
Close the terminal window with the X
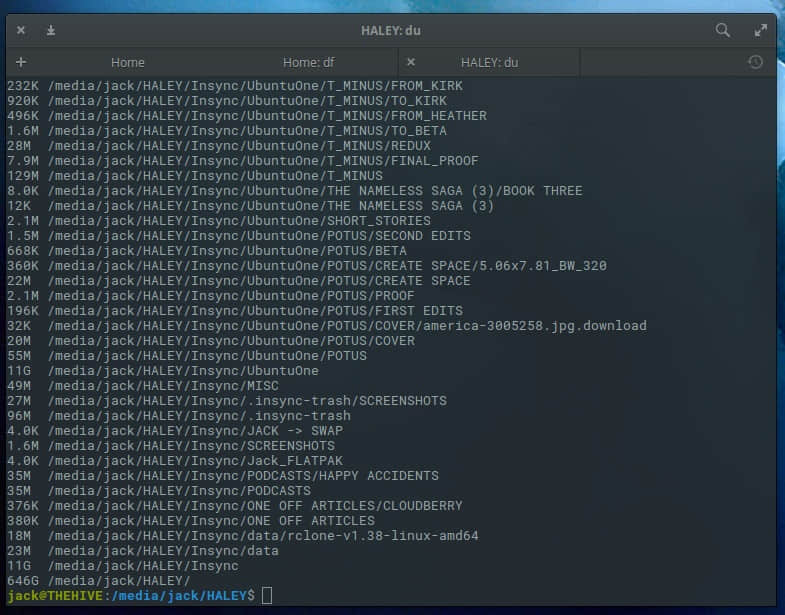21,31
